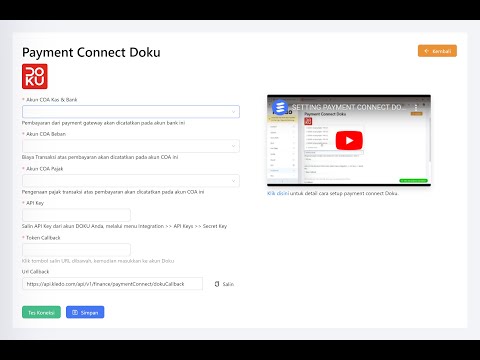The width and height of the screenshot is (480, 360).
Task: Click the 'Akun COA Beban' label
Action: [46, 134]
